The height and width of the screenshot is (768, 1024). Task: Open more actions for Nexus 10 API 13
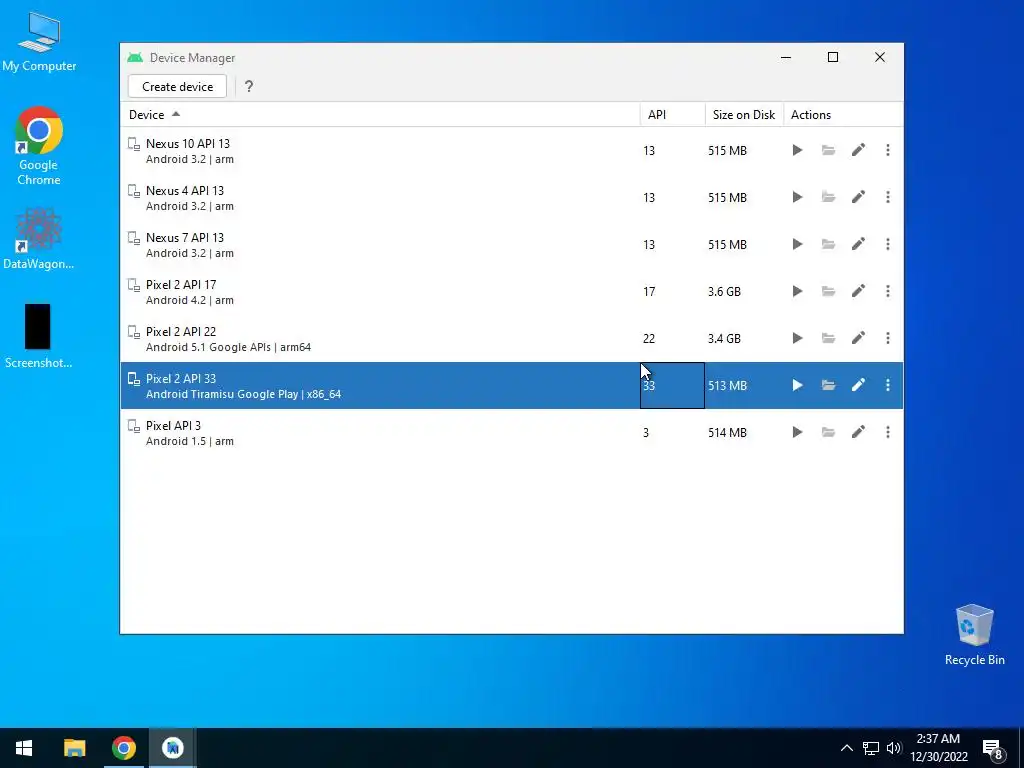tap(888, 150)
